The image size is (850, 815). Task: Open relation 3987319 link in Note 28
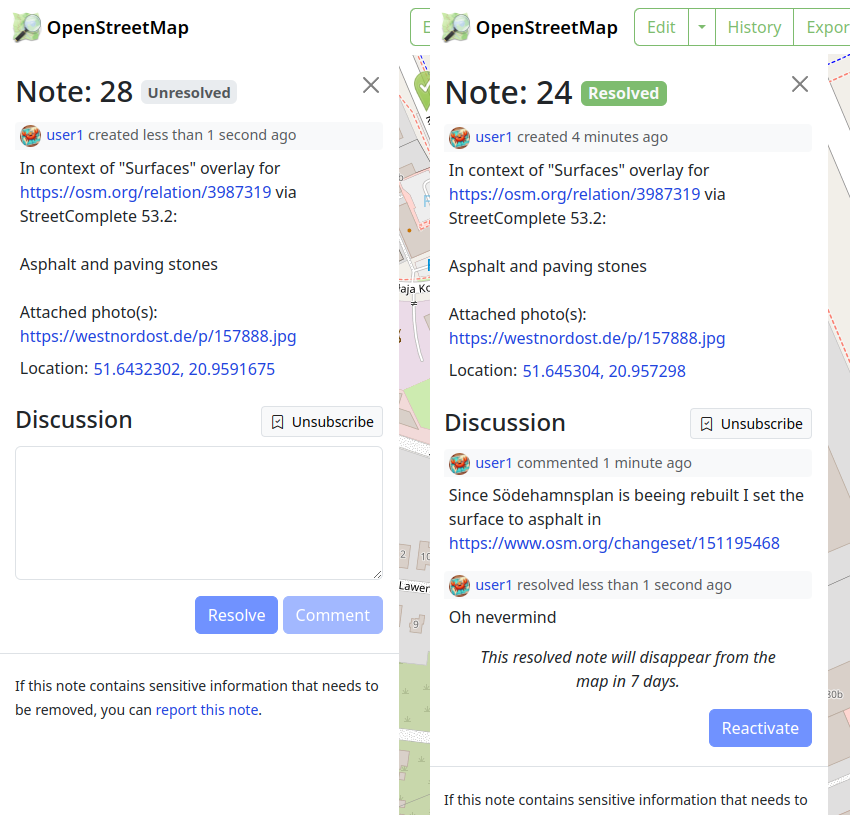point(145,192)
